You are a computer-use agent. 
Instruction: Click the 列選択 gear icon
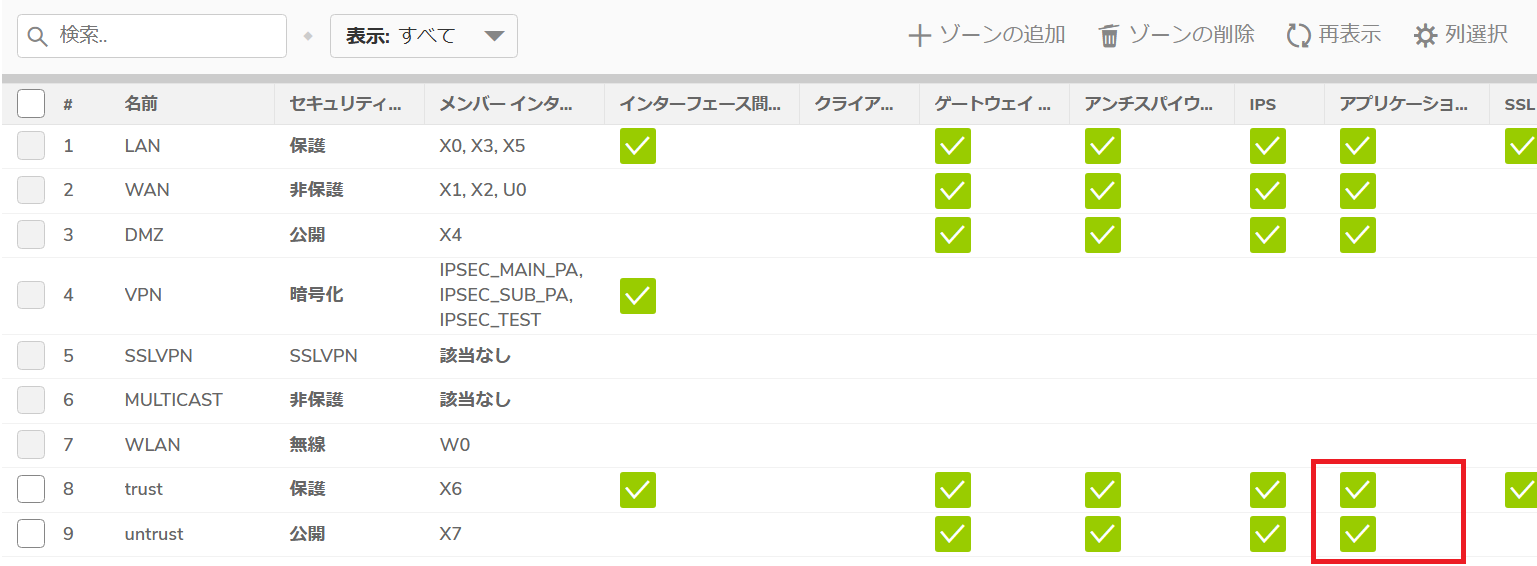[1425, 36]
